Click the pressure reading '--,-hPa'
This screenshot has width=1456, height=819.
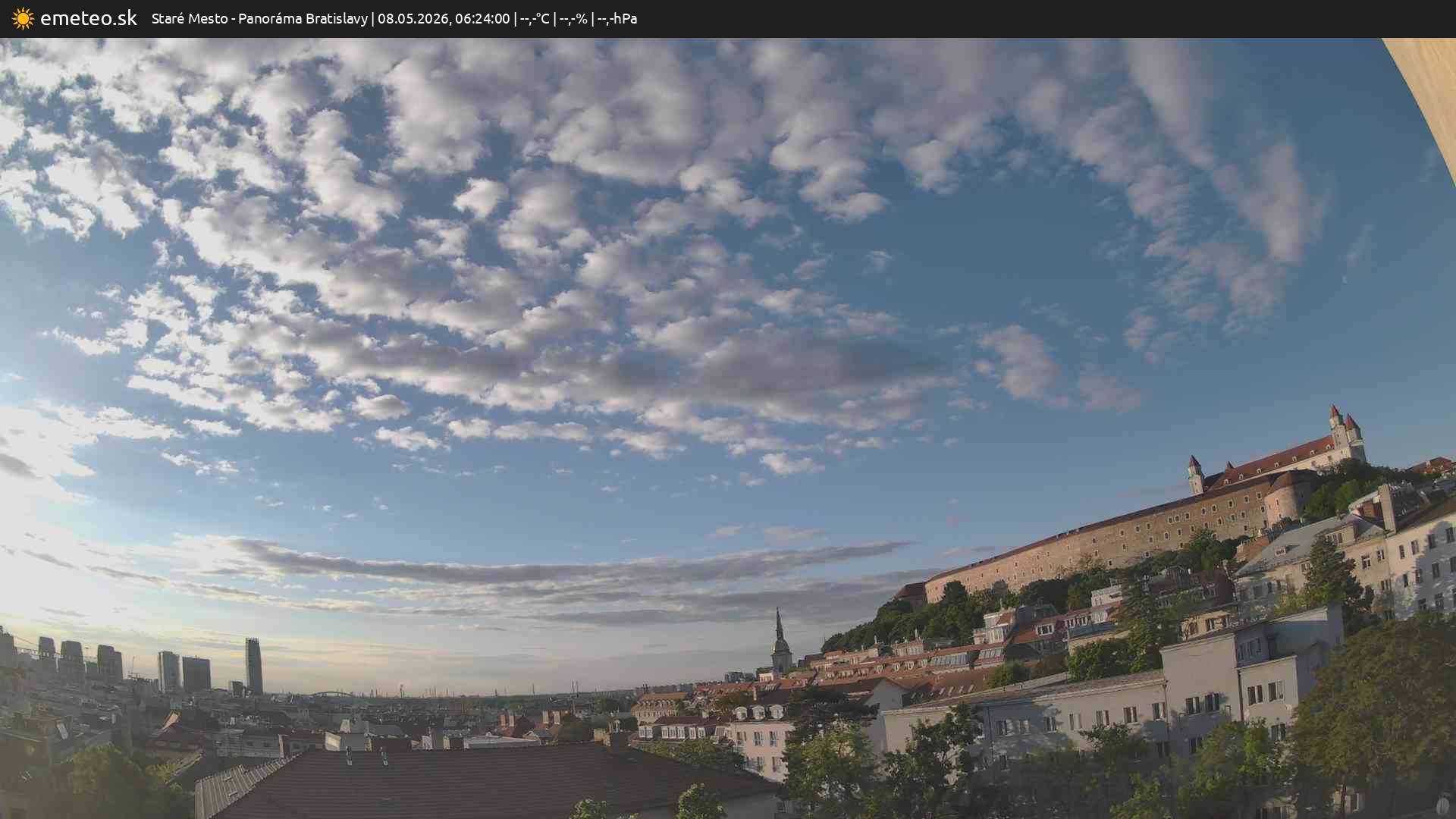pos(617,18)
